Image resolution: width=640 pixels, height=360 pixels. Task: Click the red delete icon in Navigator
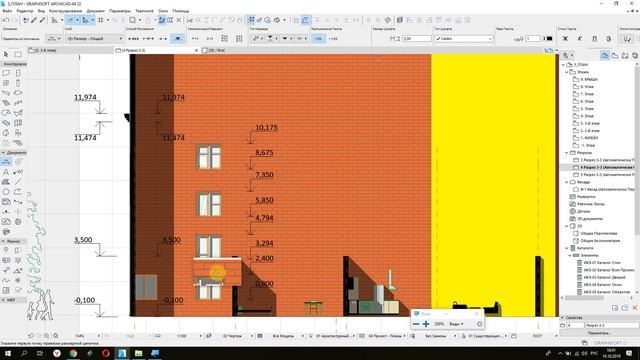click(x=635, y=307)
